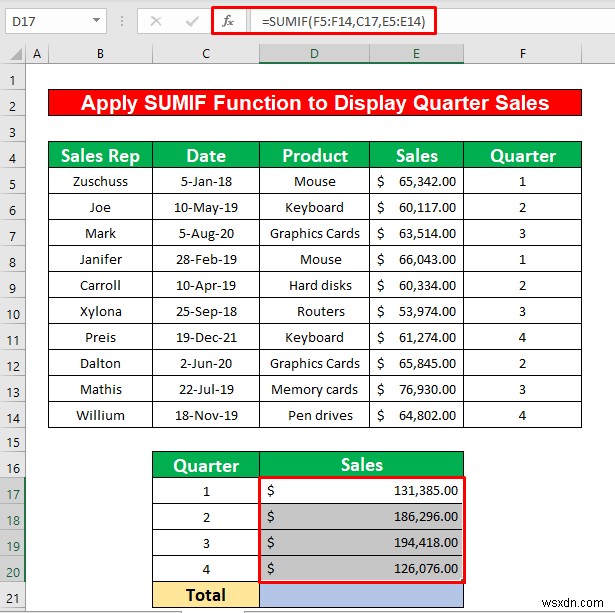Click the 63,514.00 sales cell

click(x=416, y=233)
